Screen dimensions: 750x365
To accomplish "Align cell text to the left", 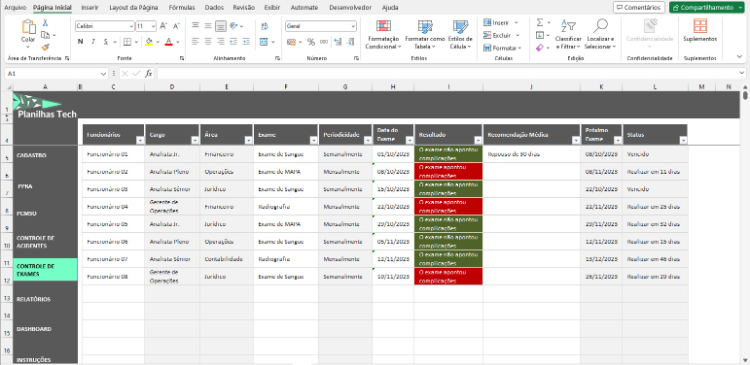I will tap(195, 42).
